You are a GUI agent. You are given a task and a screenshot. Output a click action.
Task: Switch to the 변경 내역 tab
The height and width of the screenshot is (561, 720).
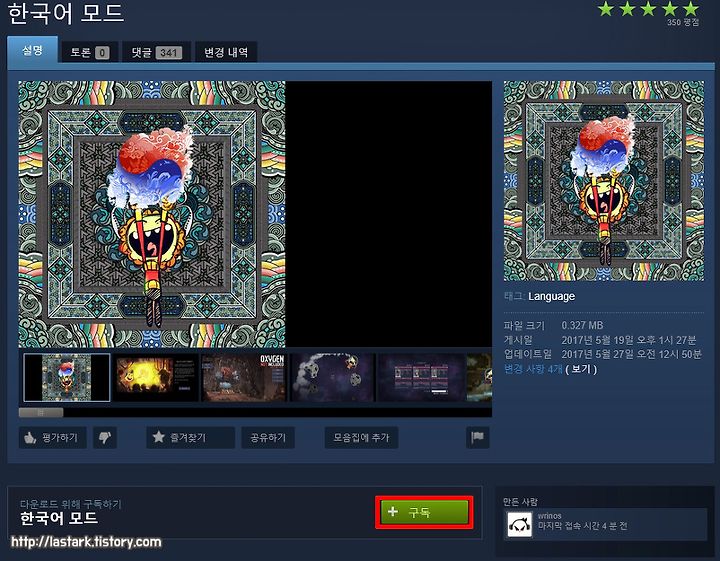[226, 52]
